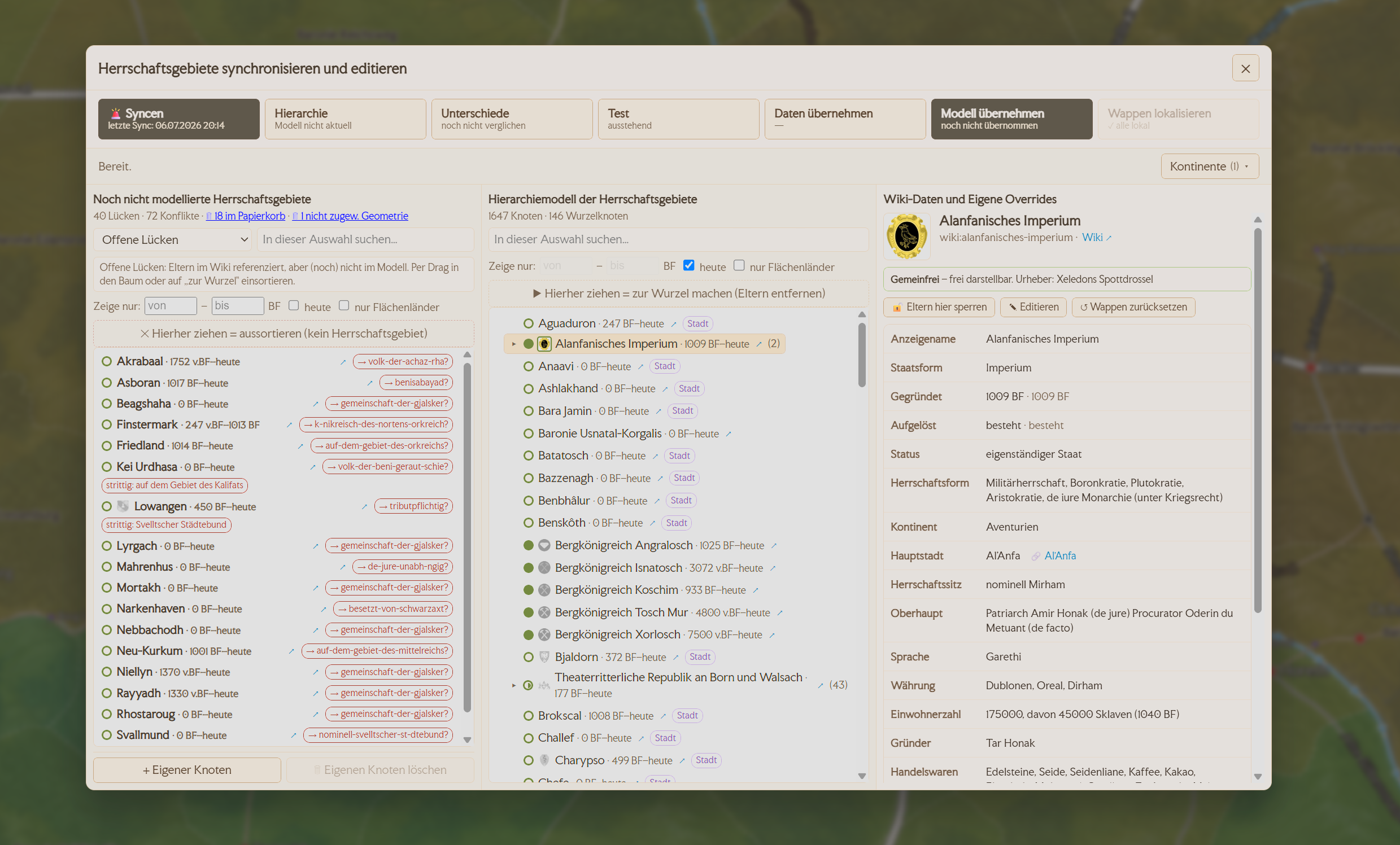Click the Bjaldorn shield icon

544,657
